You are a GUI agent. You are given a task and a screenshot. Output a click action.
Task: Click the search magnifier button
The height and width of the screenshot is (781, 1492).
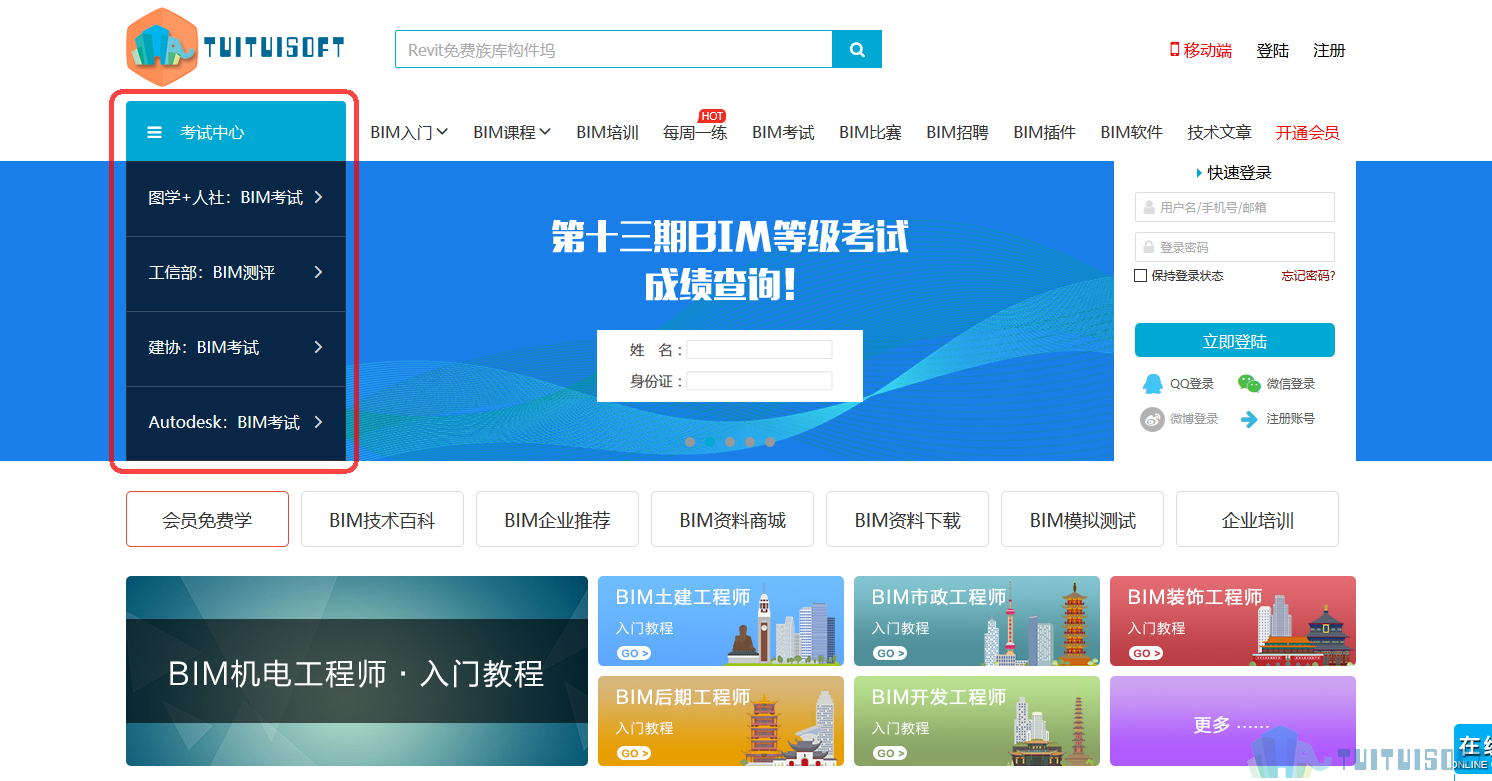(857, 49)
